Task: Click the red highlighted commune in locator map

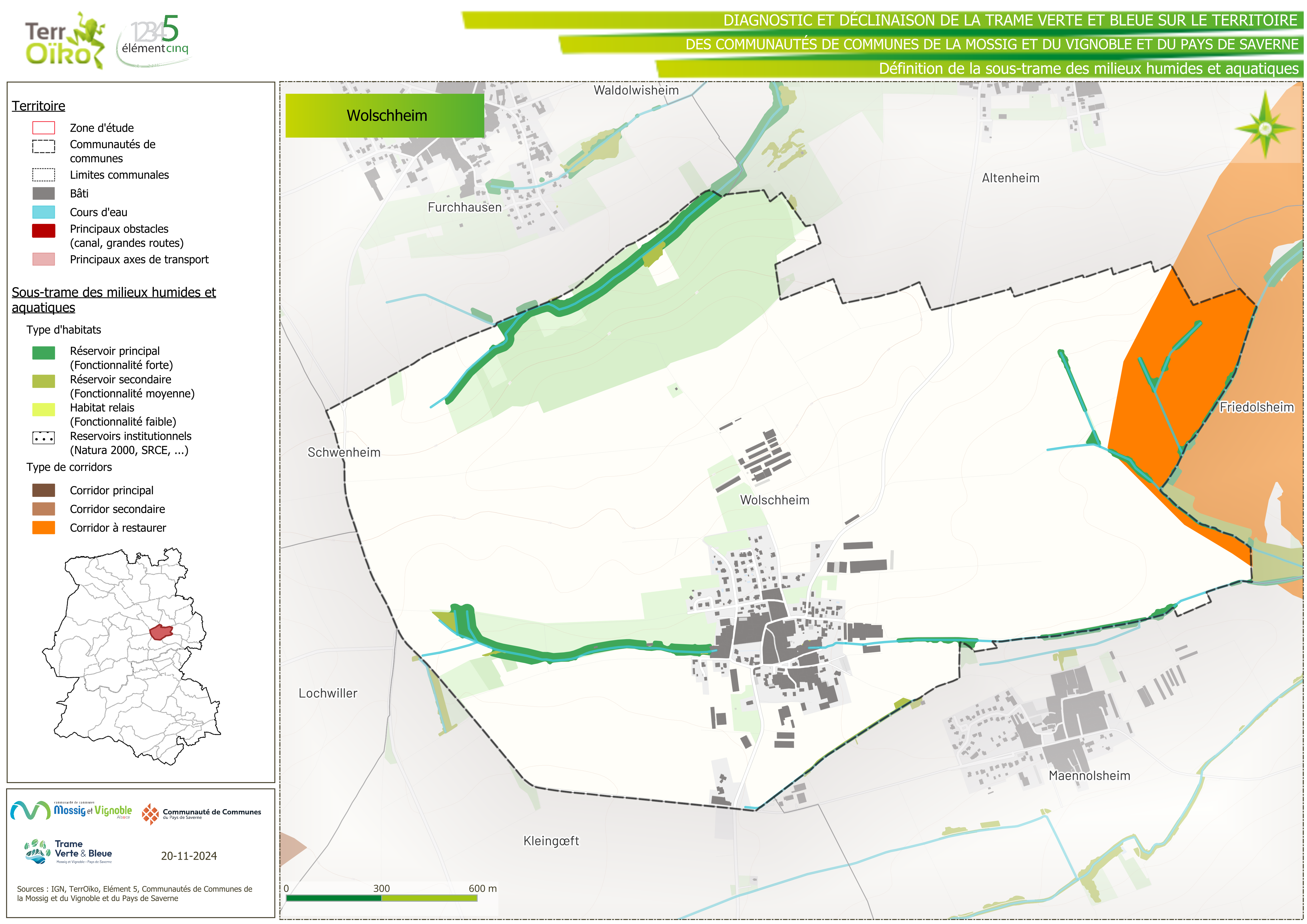Action: [160, 632]
